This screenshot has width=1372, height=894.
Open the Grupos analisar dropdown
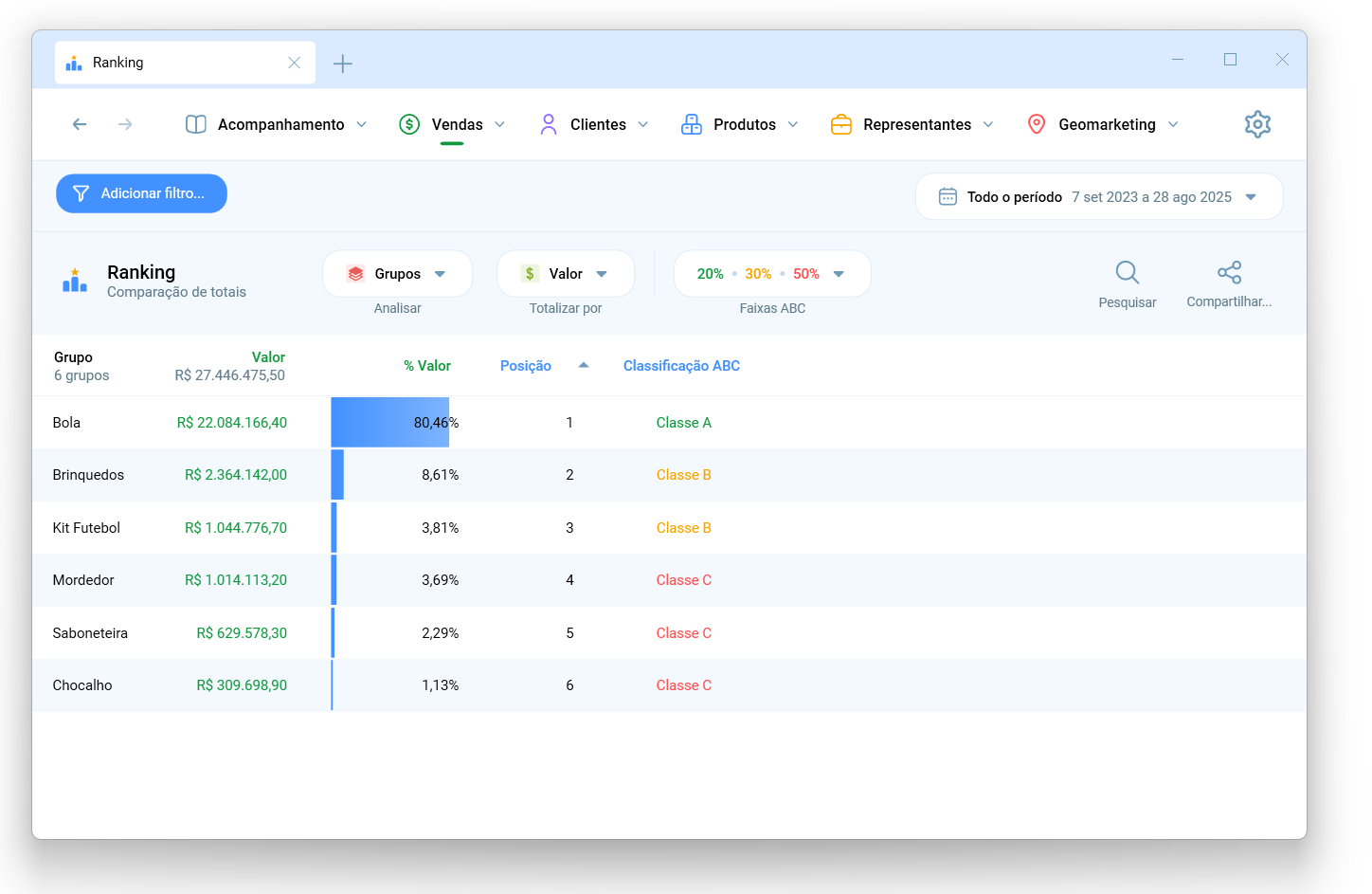coord(397,274)
